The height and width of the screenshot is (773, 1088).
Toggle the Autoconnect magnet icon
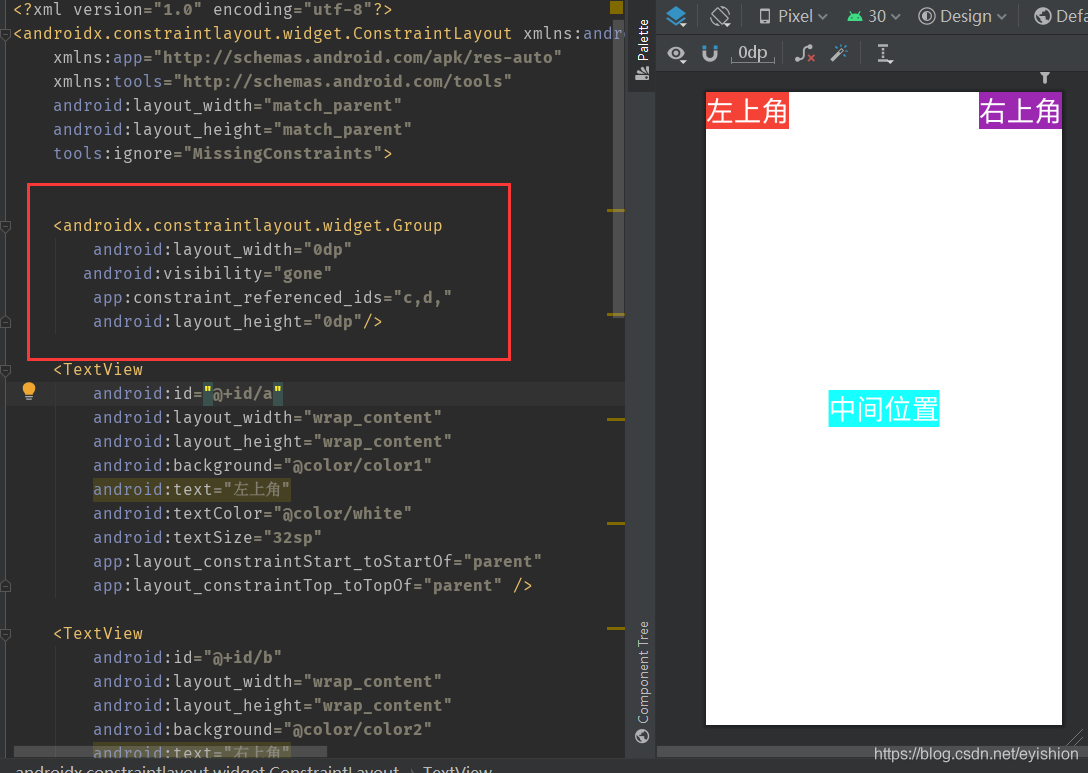pos(709,53)
